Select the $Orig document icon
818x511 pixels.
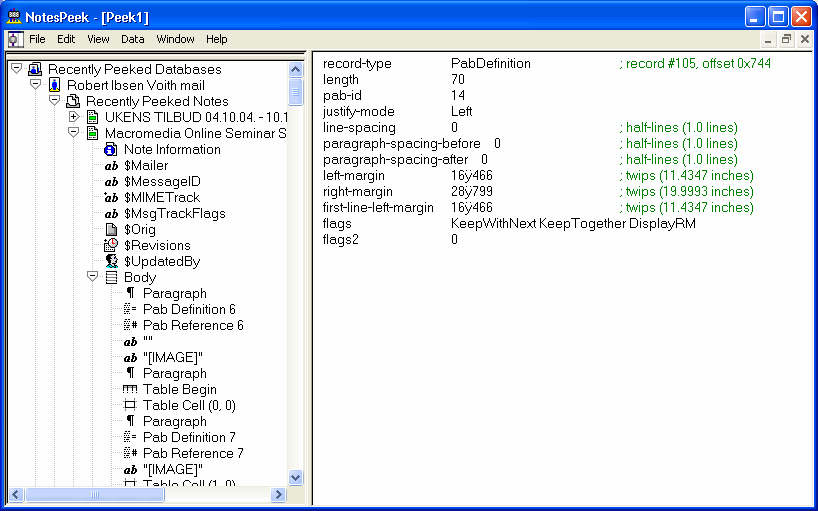(112, 229)
